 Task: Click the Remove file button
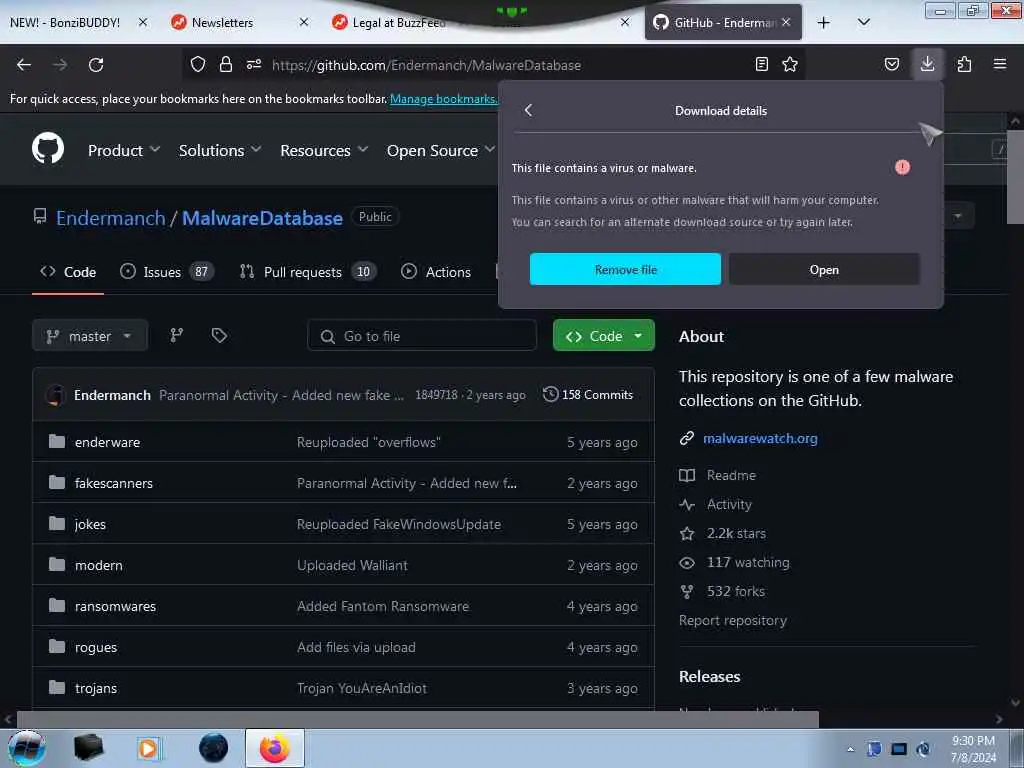[625, 269]
